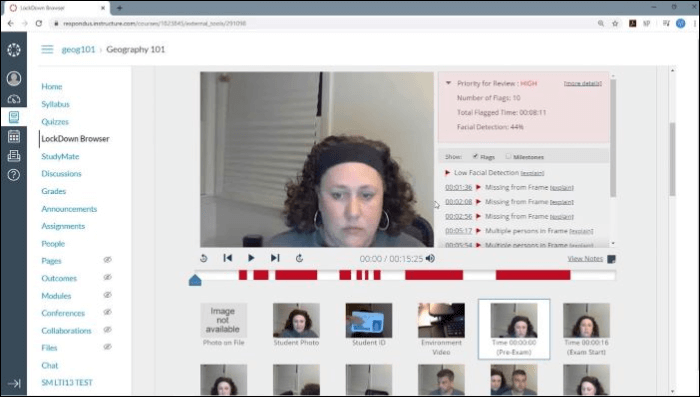Toggle the course menu hamburger icon
Image resolution: width=700 pixels, height=397 pixels.
pyautogui.click(x=47, y=49)
